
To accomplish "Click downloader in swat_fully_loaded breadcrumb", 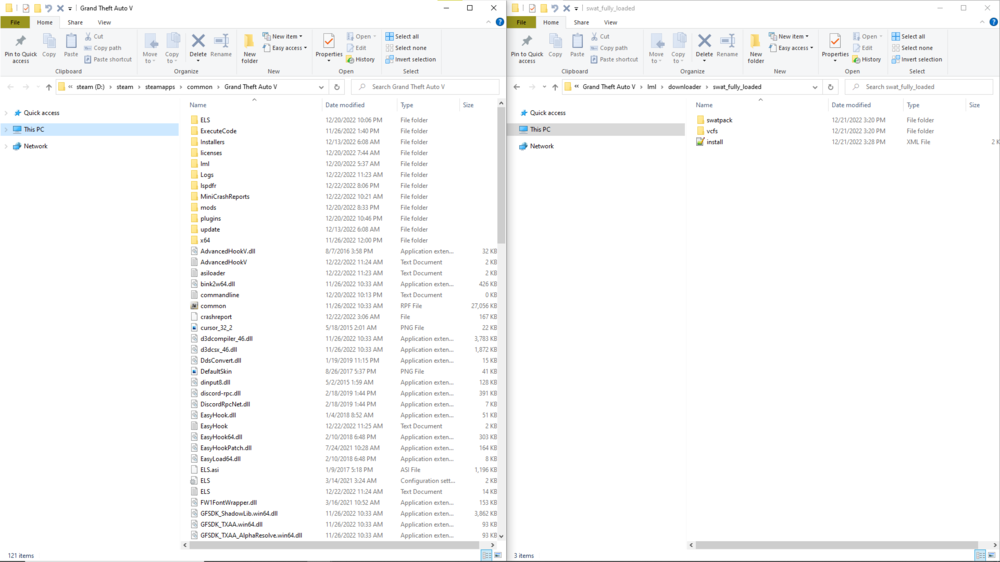I will [x=684, y=87].
